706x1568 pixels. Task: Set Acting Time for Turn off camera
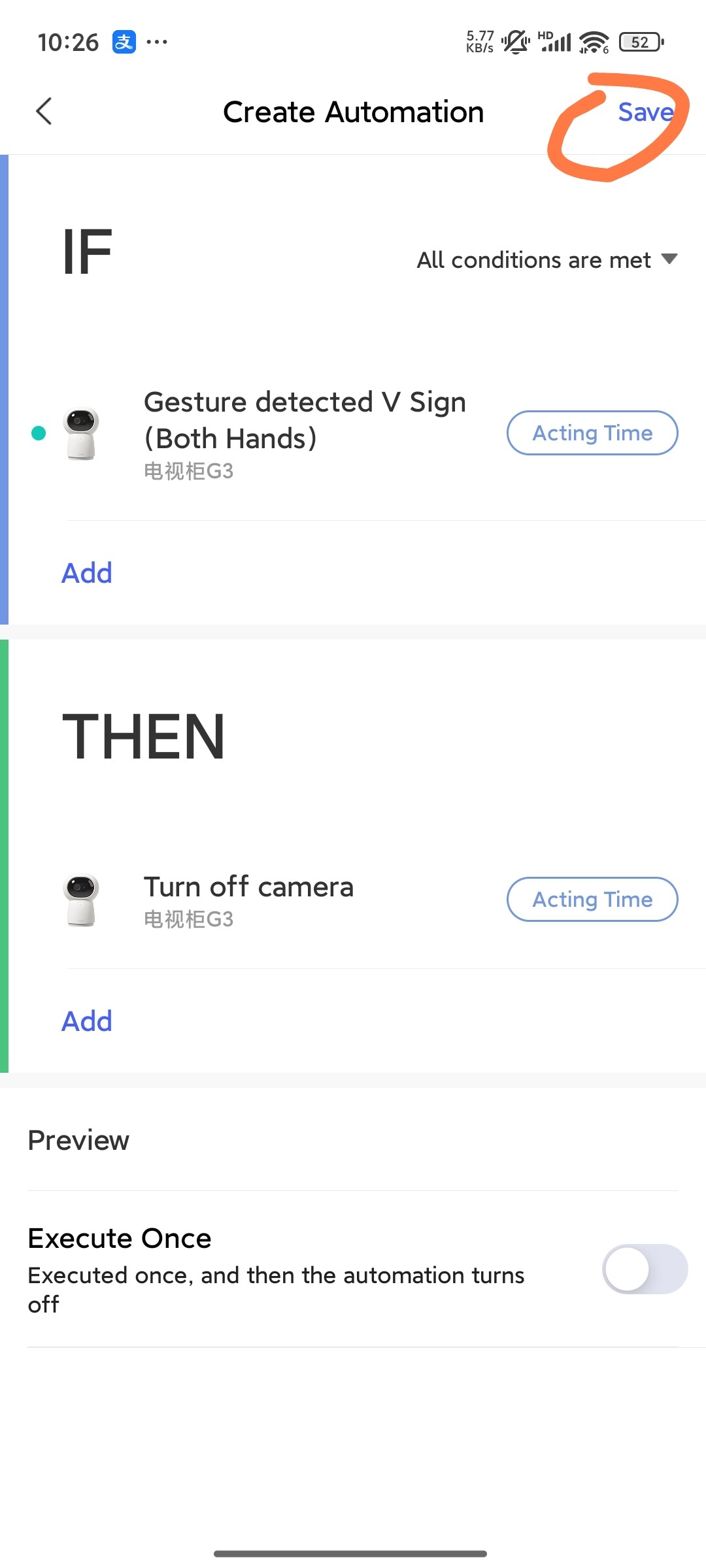[592, 900]
